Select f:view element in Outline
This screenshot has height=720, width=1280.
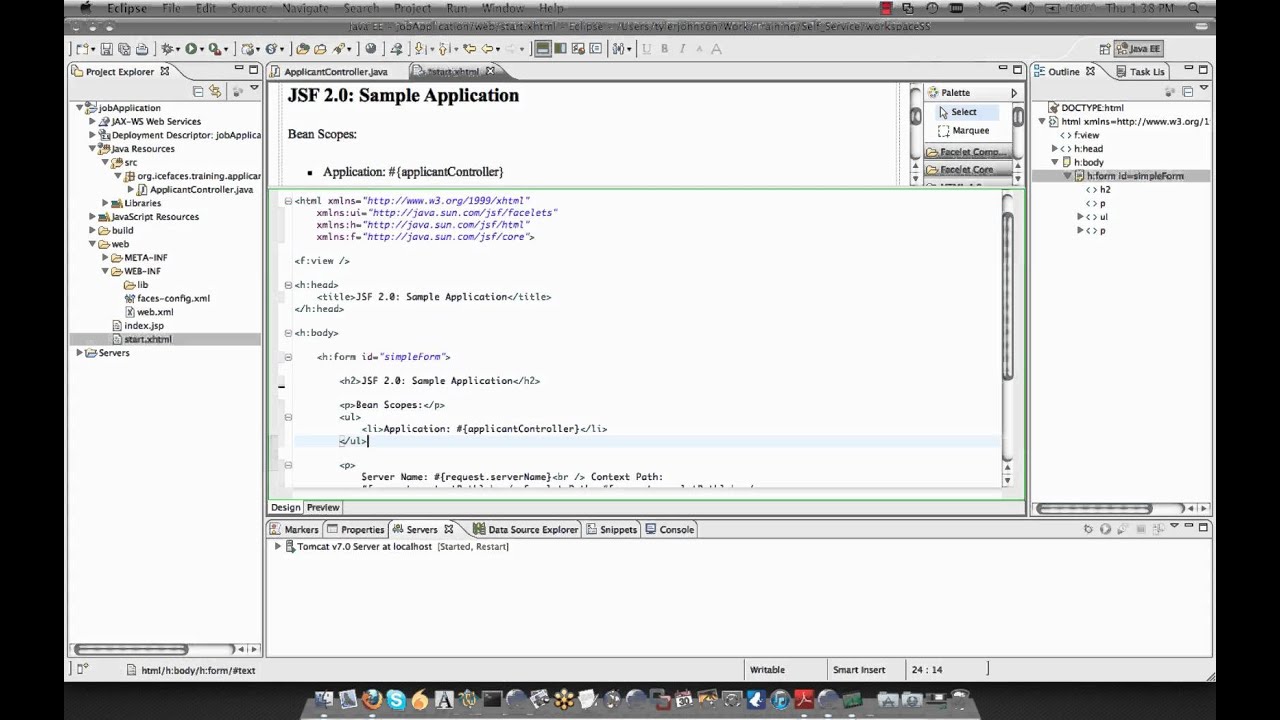click(x=1080, y=135)
